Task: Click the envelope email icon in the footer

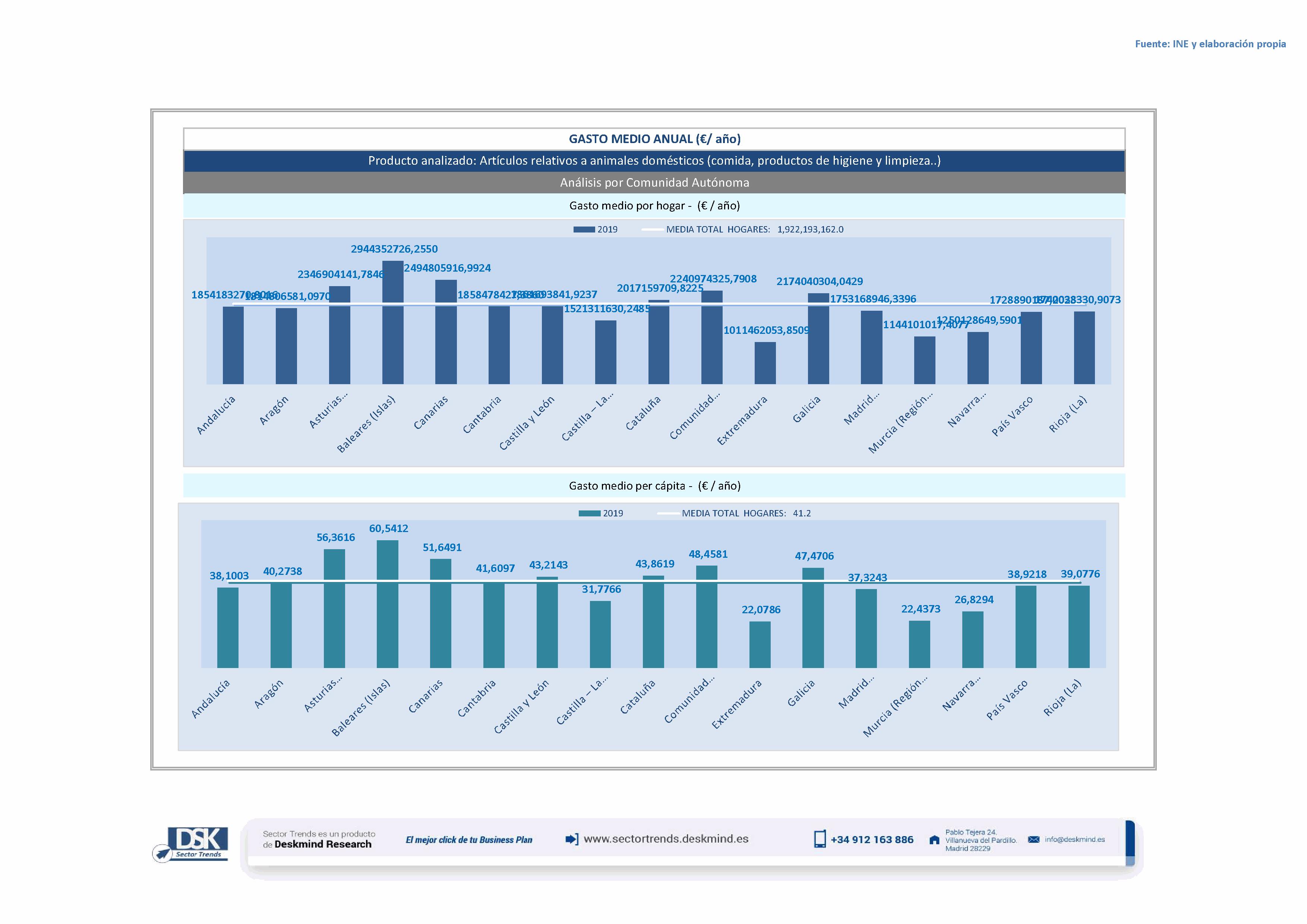Action: (x=1033, y=839)
